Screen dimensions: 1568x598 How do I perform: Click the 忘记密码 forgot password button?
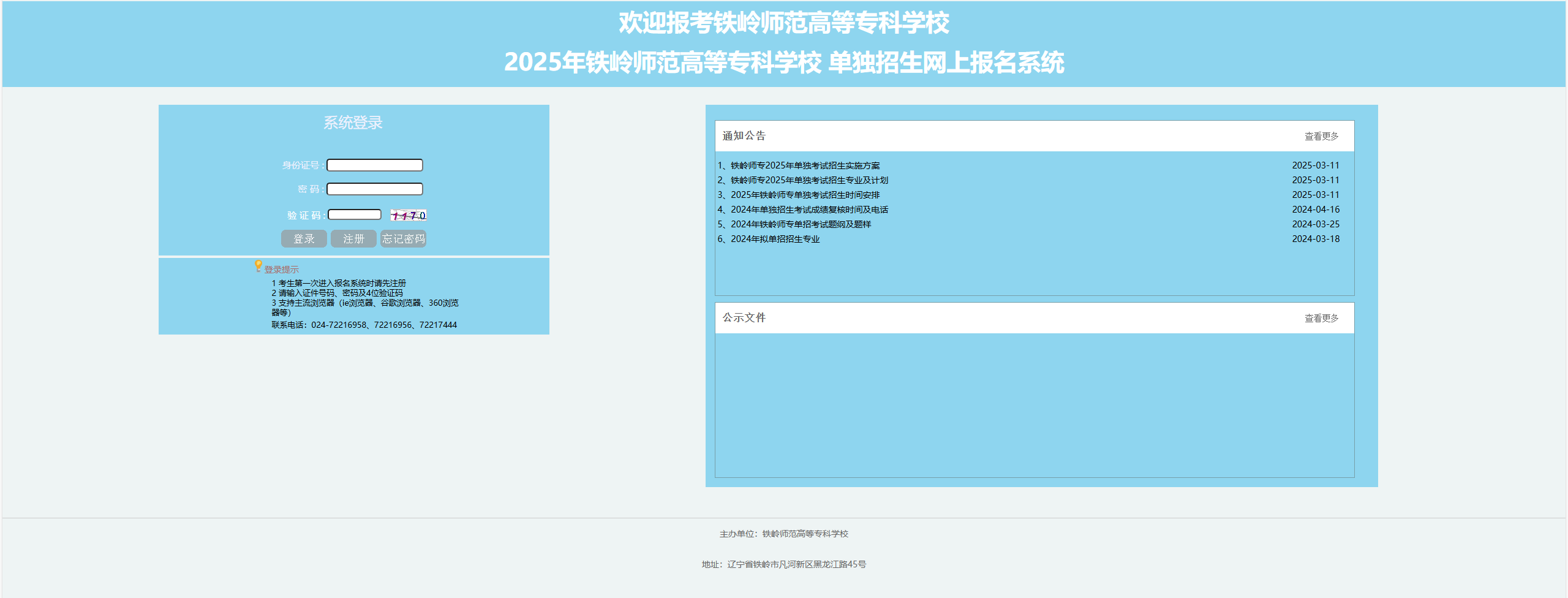(x=403, y=239)
